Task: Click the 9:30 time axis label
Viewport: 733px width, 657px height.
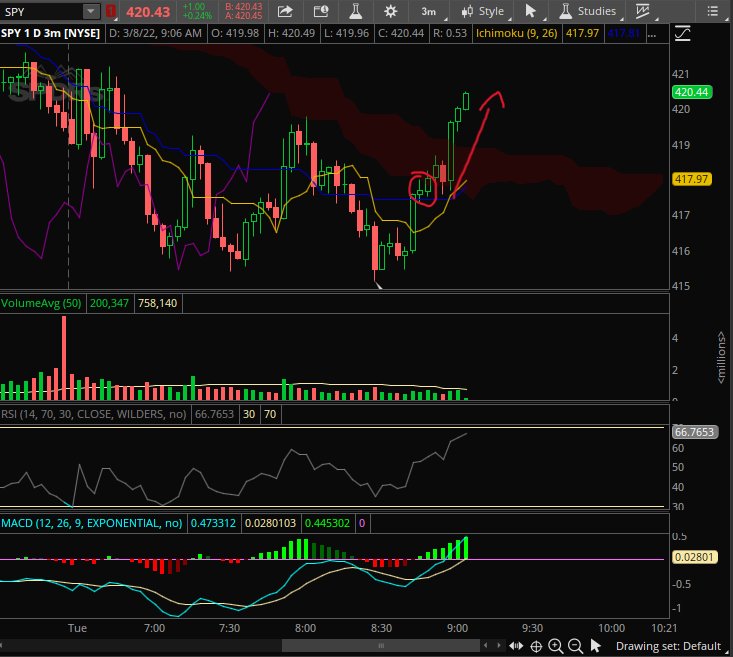Action: point(532,628)
